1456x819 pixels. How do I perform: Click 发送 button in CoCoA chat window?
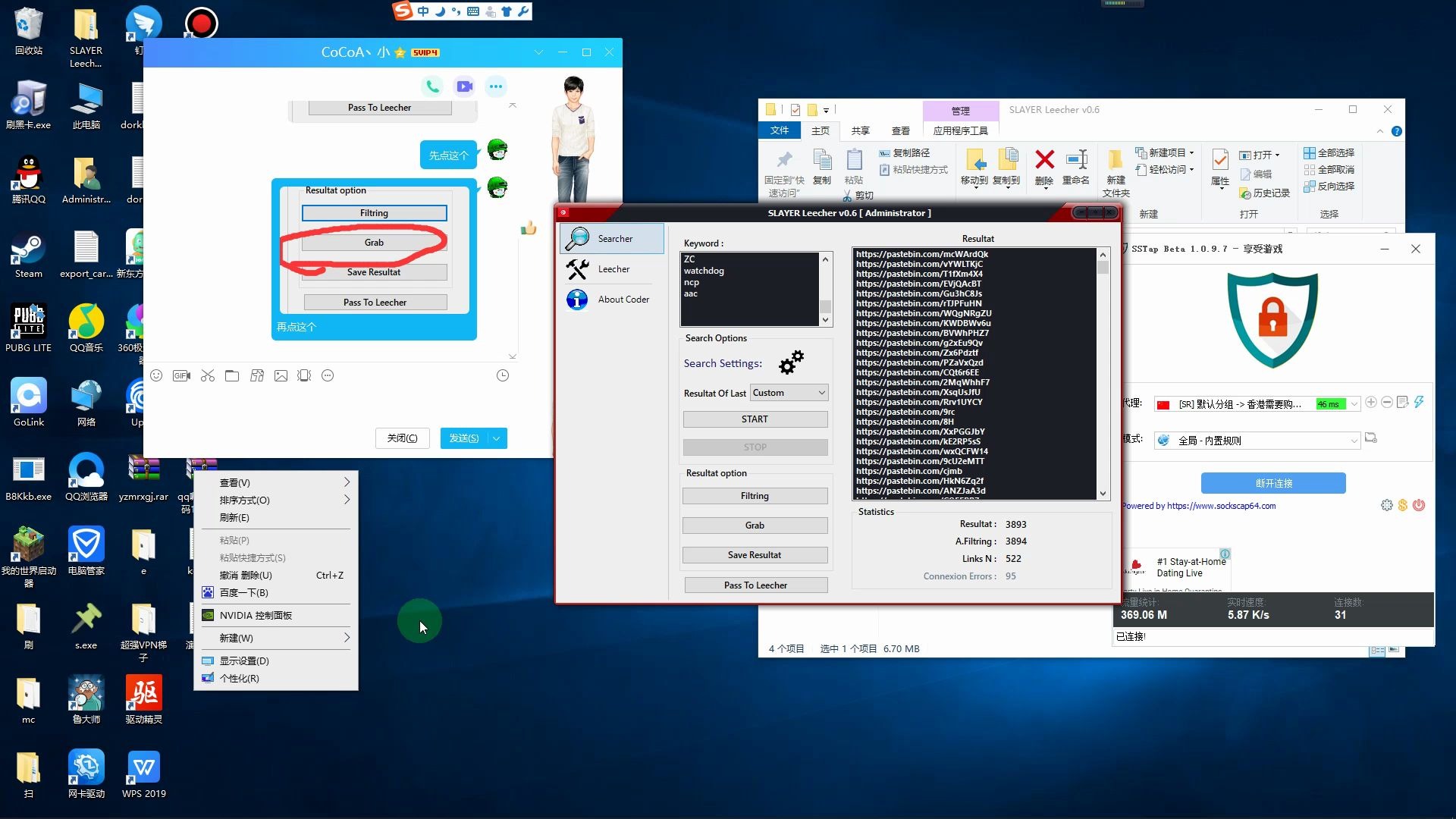coord(464,437)
